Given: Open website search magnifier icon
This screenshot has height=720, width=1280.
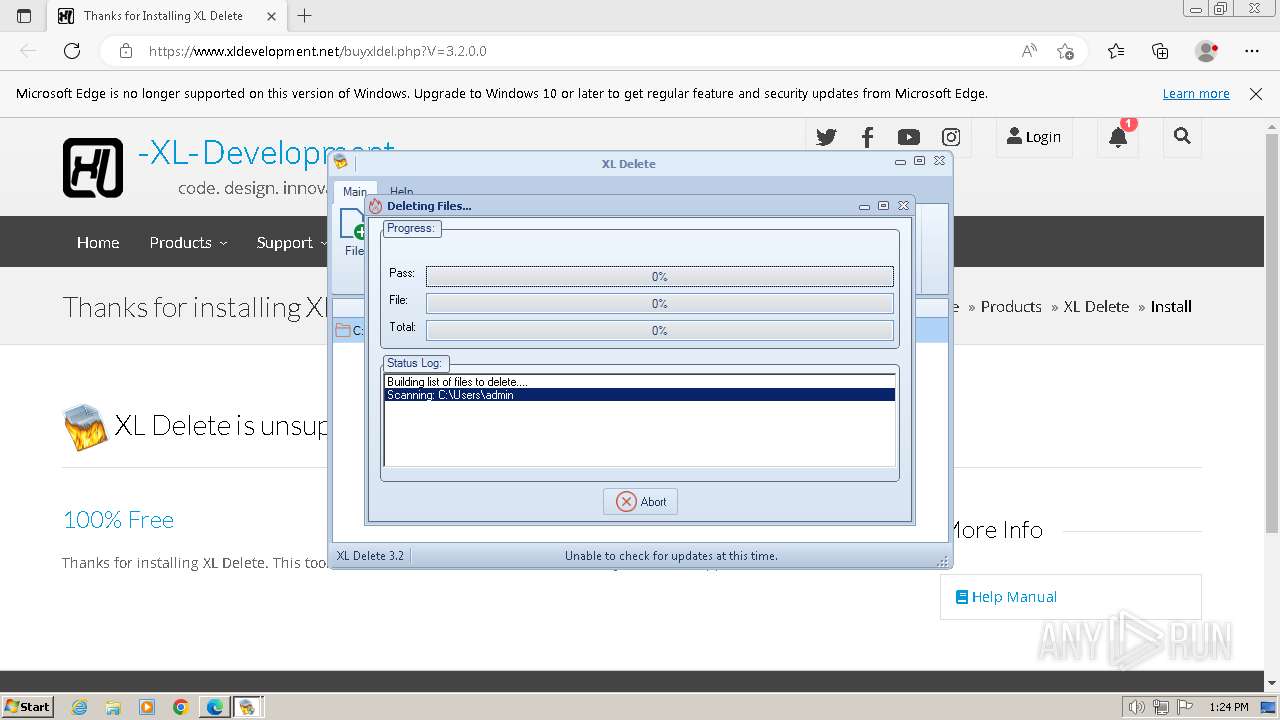Looking at the screenshot, I should [1182, 136].
